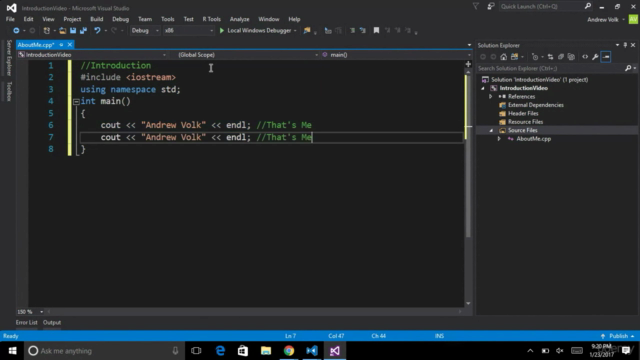Collapse the Source Files tree node
The image size is (640, 360).
point(491,131)
